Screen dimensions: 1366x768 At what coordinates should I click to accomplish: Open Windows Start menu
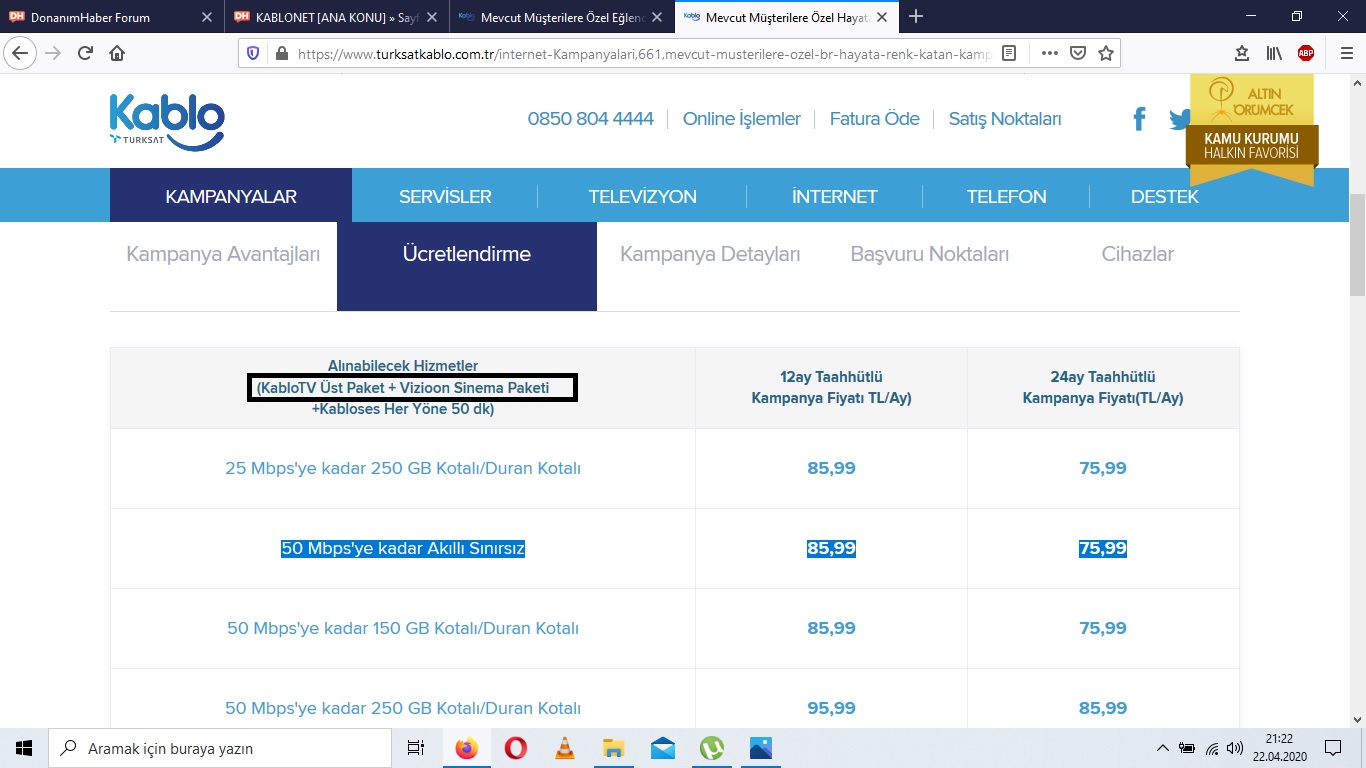coord(24,748)
